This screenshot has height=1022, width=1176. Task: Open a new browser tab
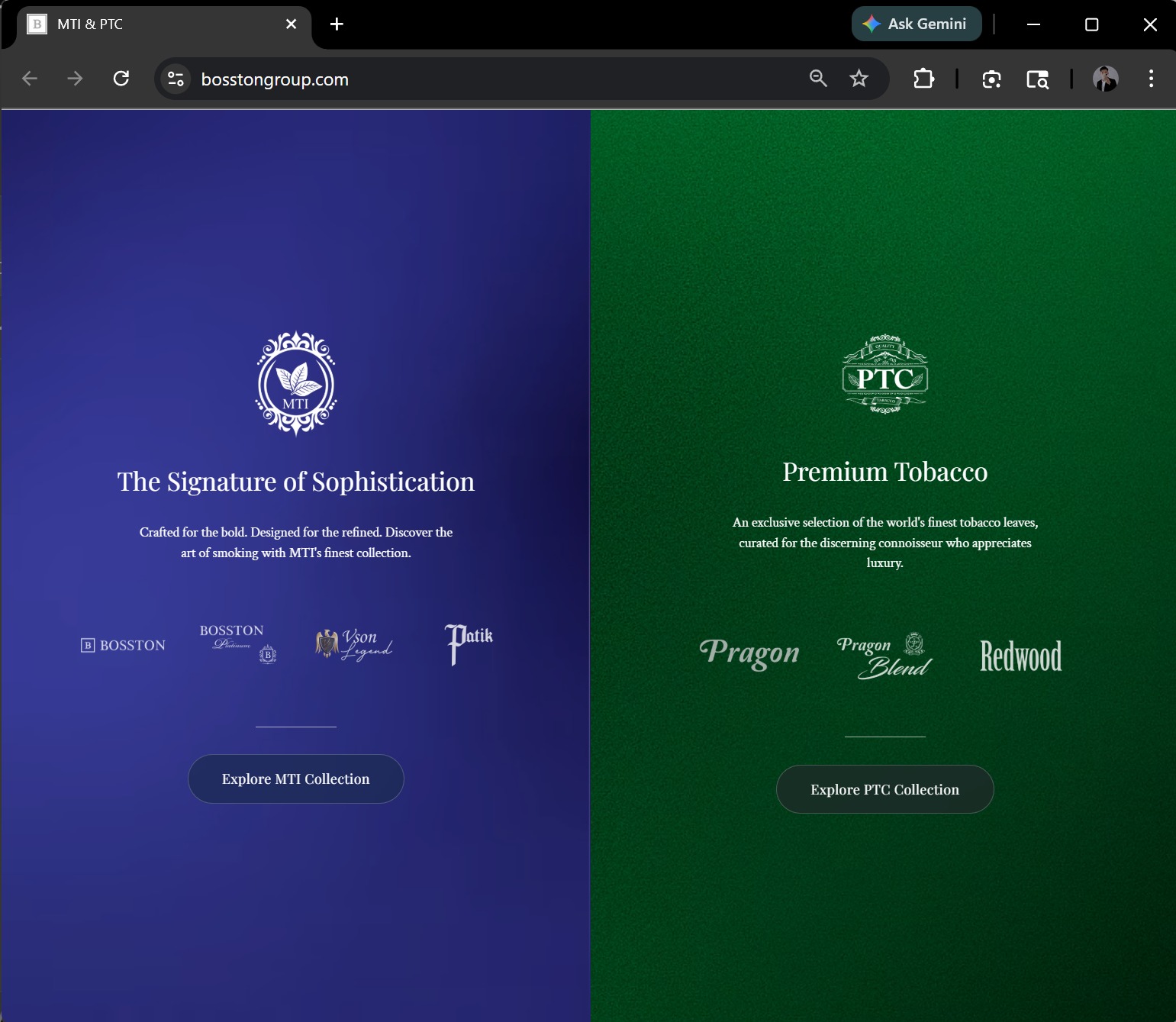[x=337, y=24]
